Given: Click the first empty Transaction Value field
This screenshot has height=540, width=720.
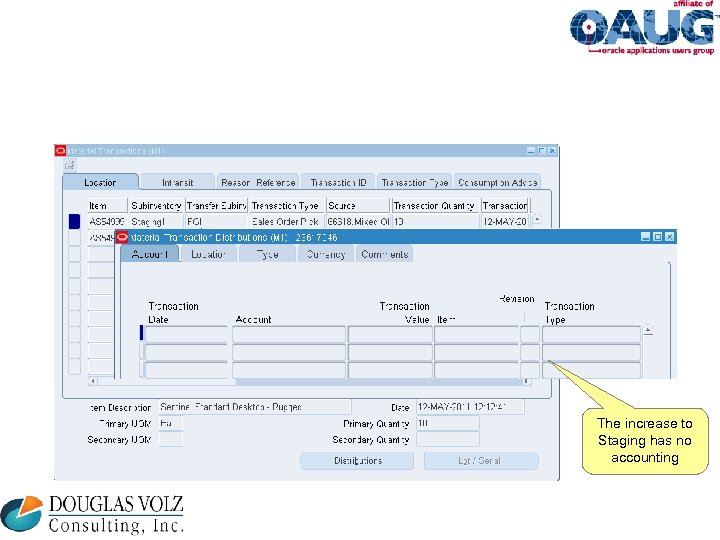Looking at the screenshot, I should coord(390,334).
